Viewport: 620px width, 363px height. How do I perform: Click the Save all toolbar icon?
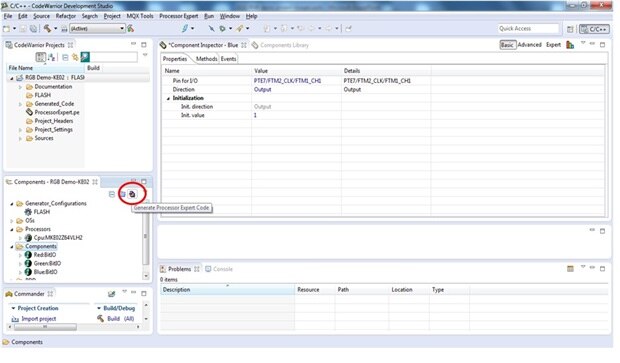tap(34, 29)
